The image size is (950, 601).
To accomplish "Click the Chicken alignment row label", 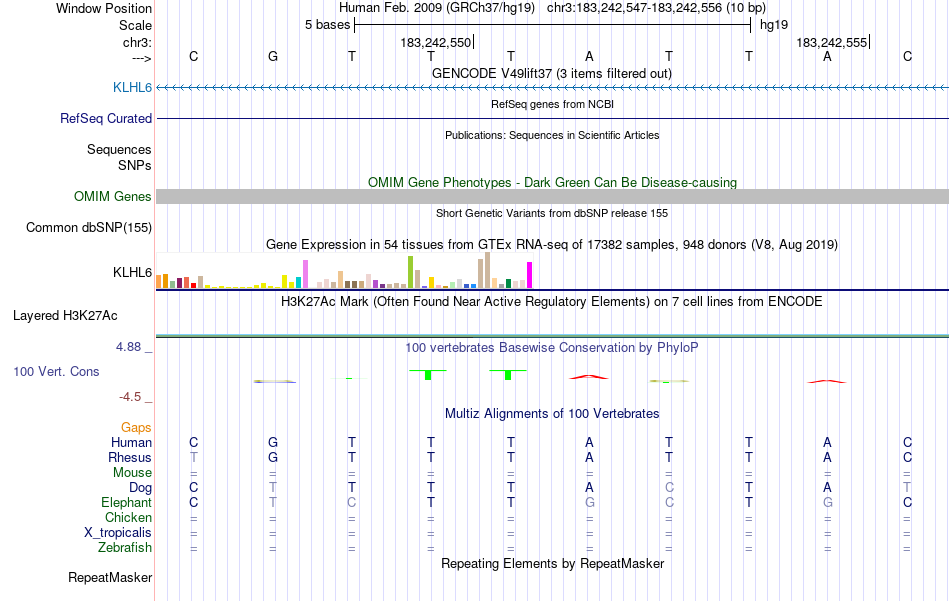I will pos(128,517).
